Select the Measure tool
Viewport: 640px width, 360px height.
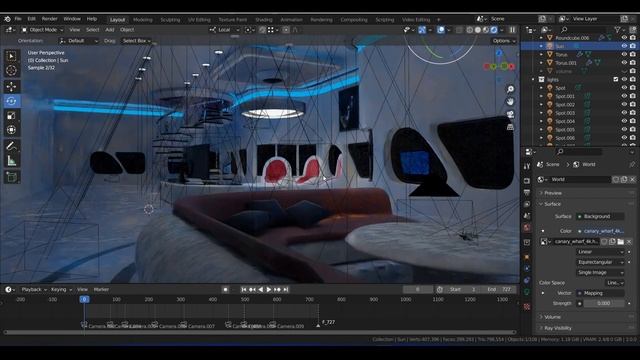(11, 161)
